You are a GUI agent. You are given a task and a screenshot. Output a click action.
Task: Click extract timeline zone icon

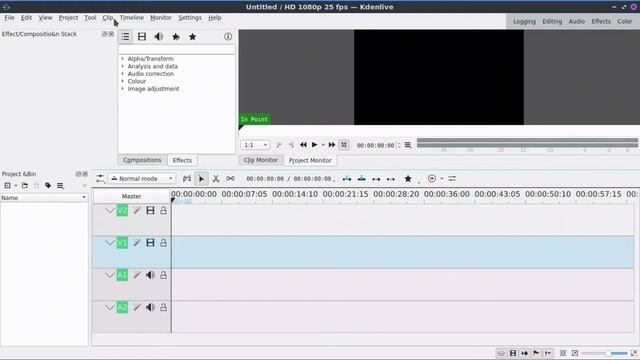376,179
